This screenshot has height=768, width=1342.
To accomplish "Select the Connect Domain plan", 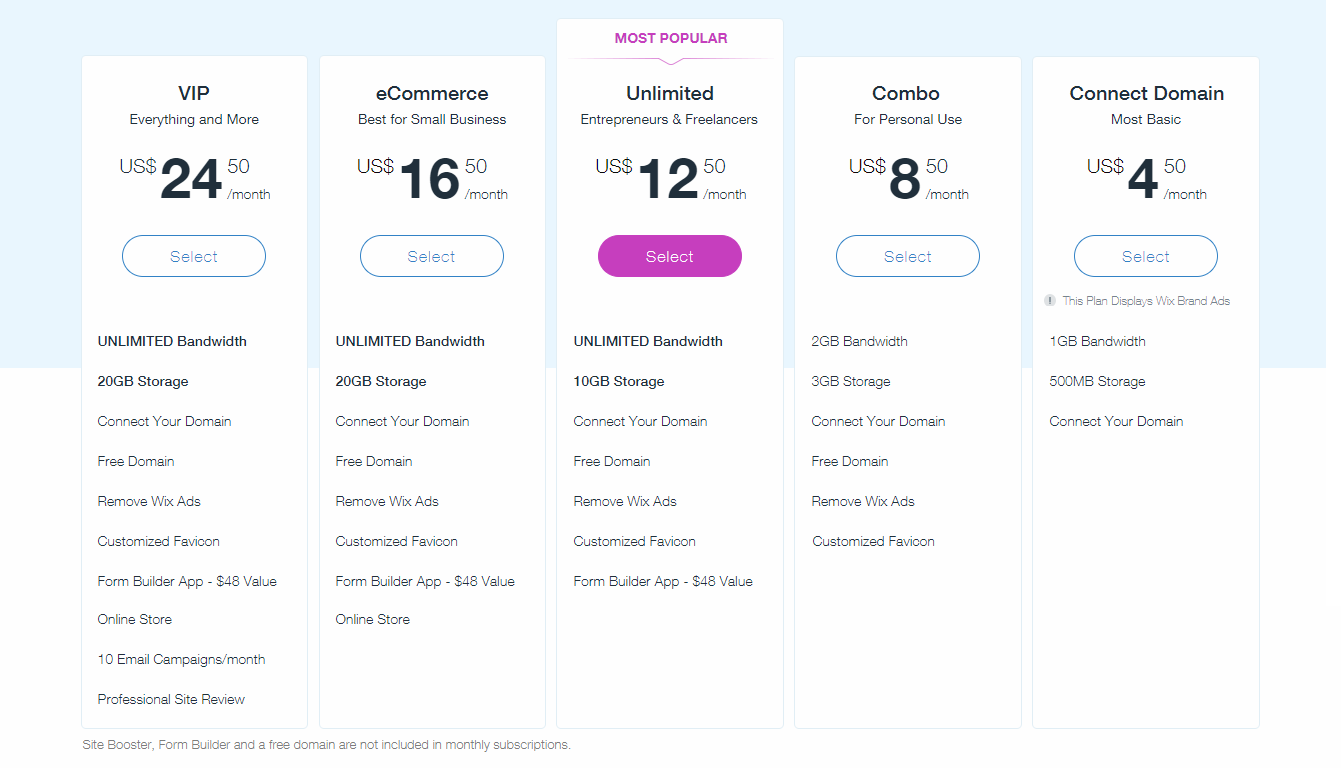I will 1146,256.
